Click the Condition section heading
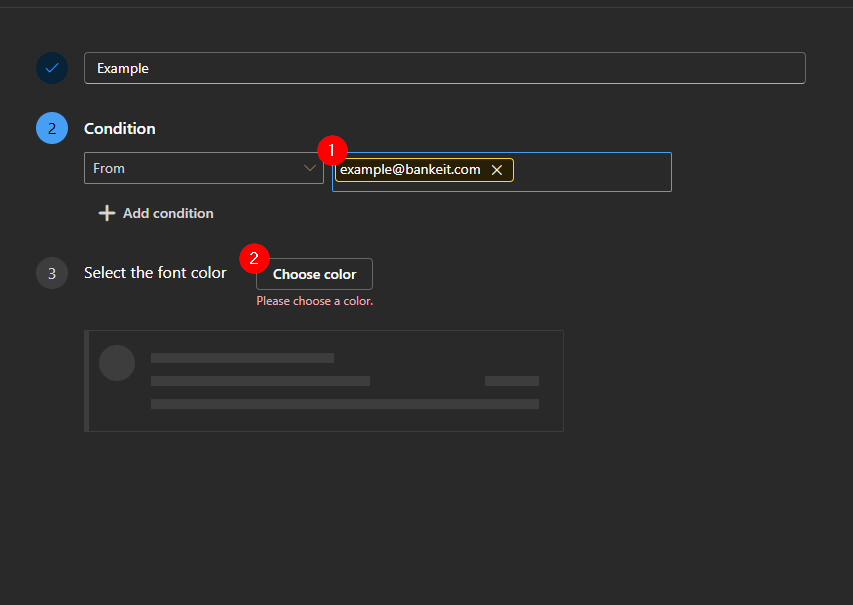This screenshot has height=605, width=853. pos(120,128)
